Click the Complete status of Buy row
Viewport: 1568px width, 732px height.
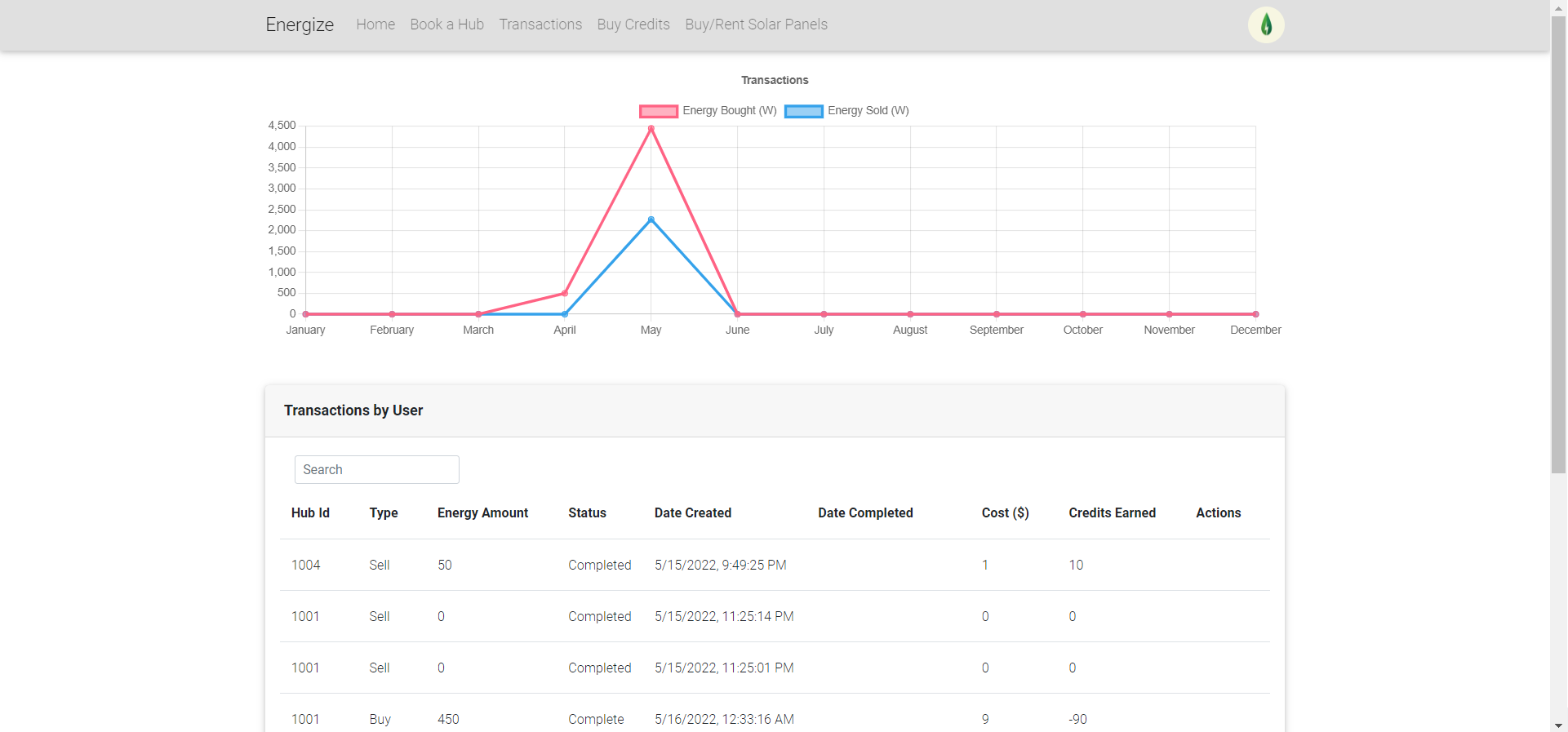pos(596,719)
